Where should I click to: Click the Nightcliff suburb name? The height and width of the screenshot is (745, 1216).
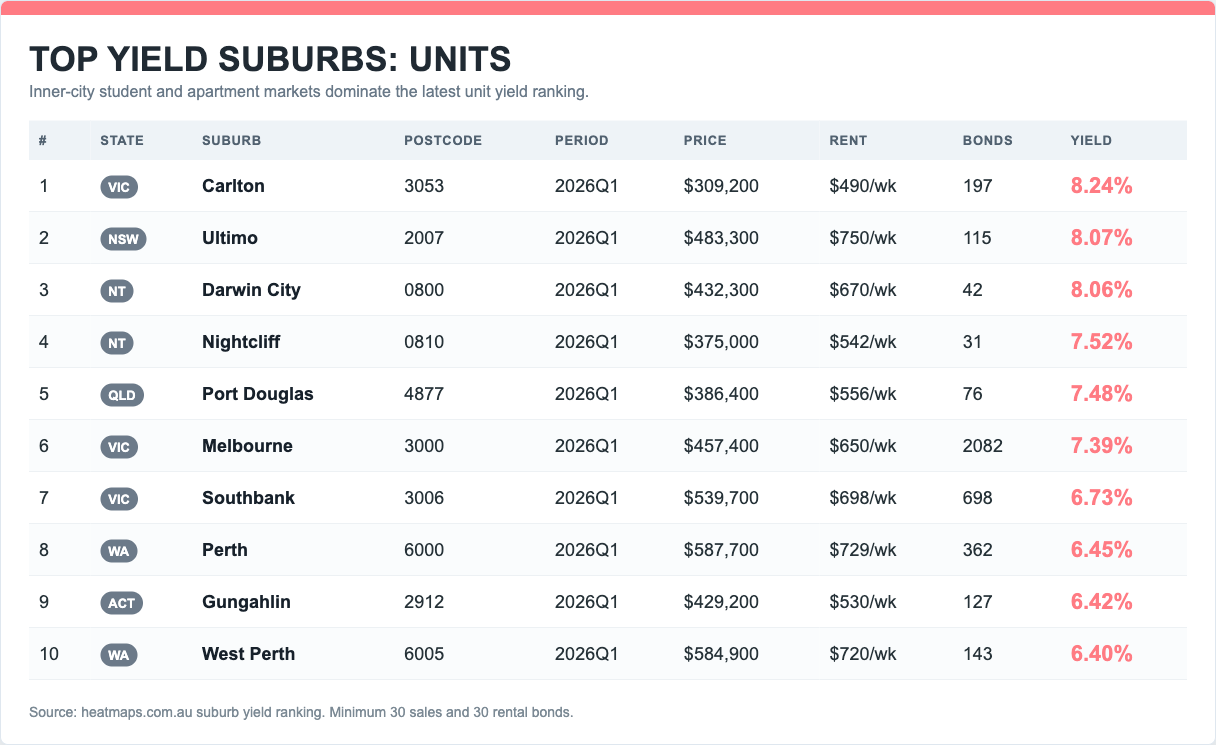click(241, 342)
